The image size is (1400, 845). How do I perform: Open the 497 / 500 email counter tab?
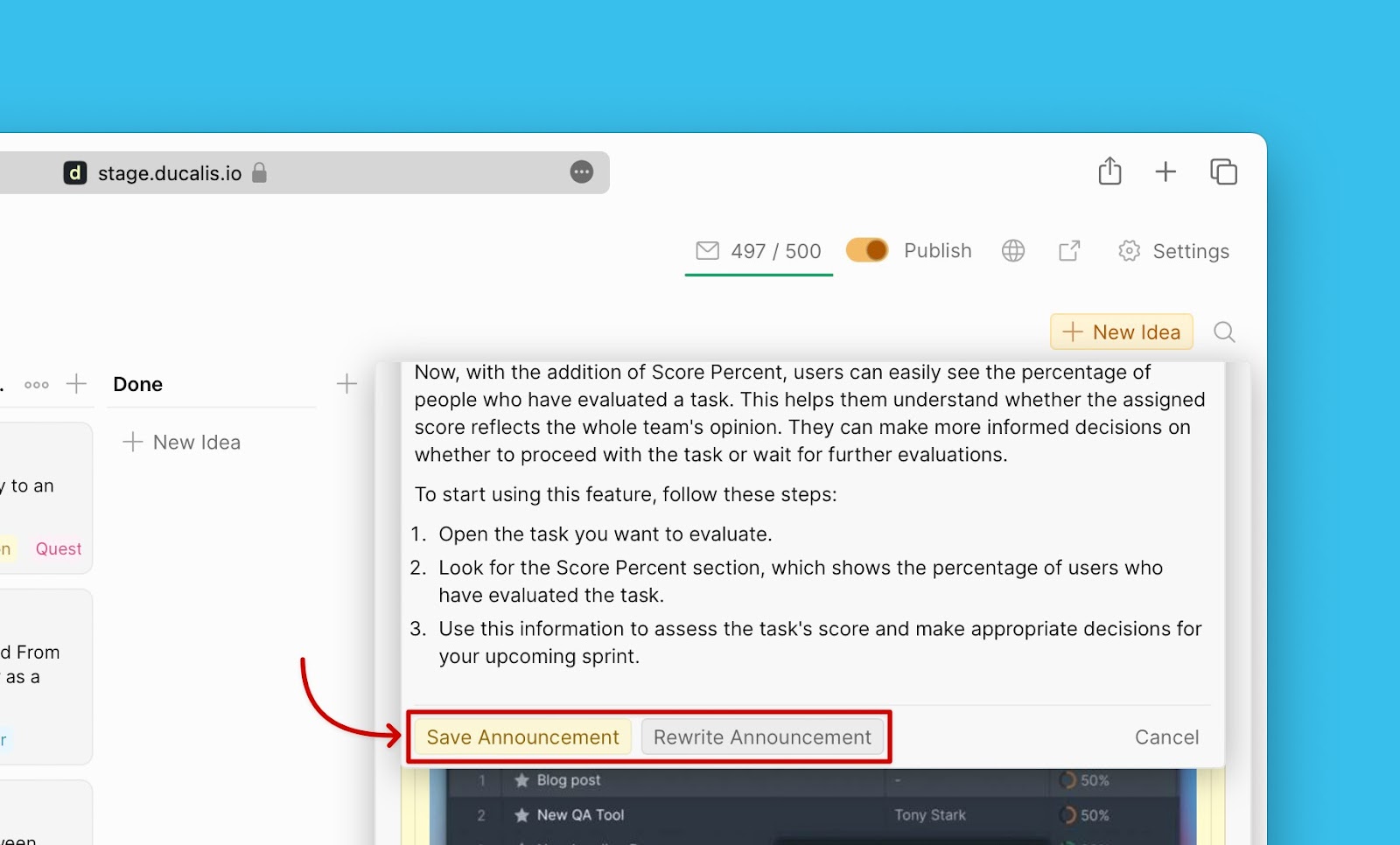click(759, 251)
